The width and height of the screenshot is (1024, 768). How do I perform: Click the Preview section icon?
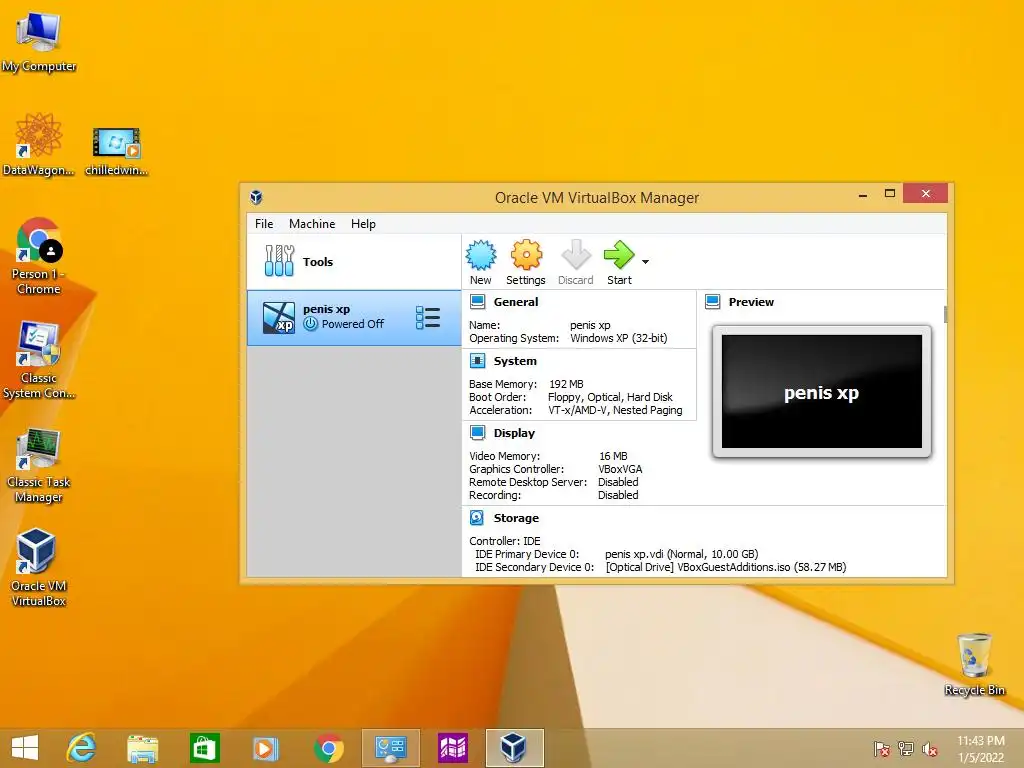point(712,302)
